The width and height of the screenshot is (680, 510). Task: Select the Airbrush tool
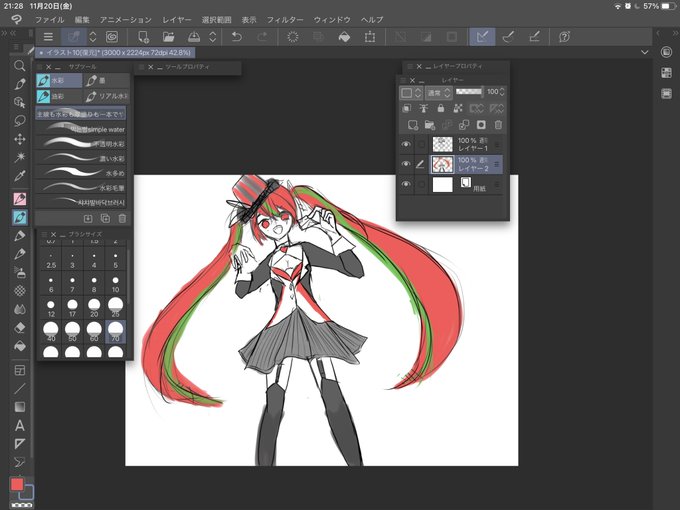pyautogui.click(x=20, y=272)
